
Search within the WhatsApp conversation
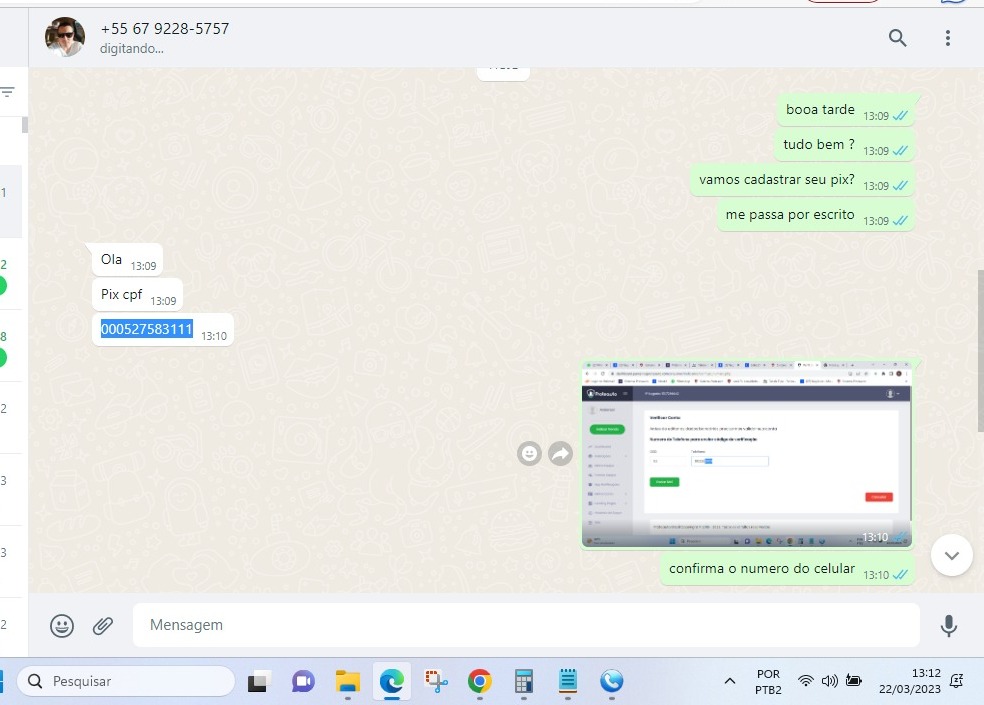(x=897, y=38)
